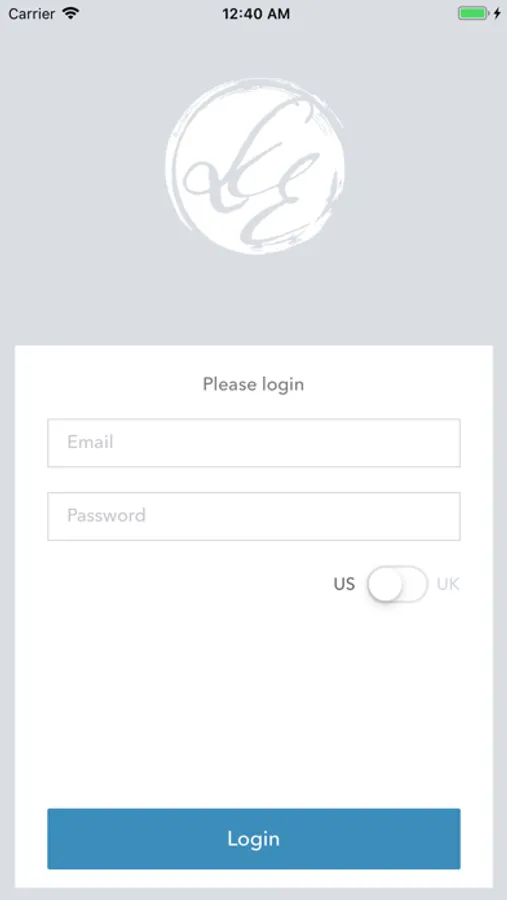The width and height of the screenshot is (507, 900).
Task: Click the Login button
Action: coord(254,839)
